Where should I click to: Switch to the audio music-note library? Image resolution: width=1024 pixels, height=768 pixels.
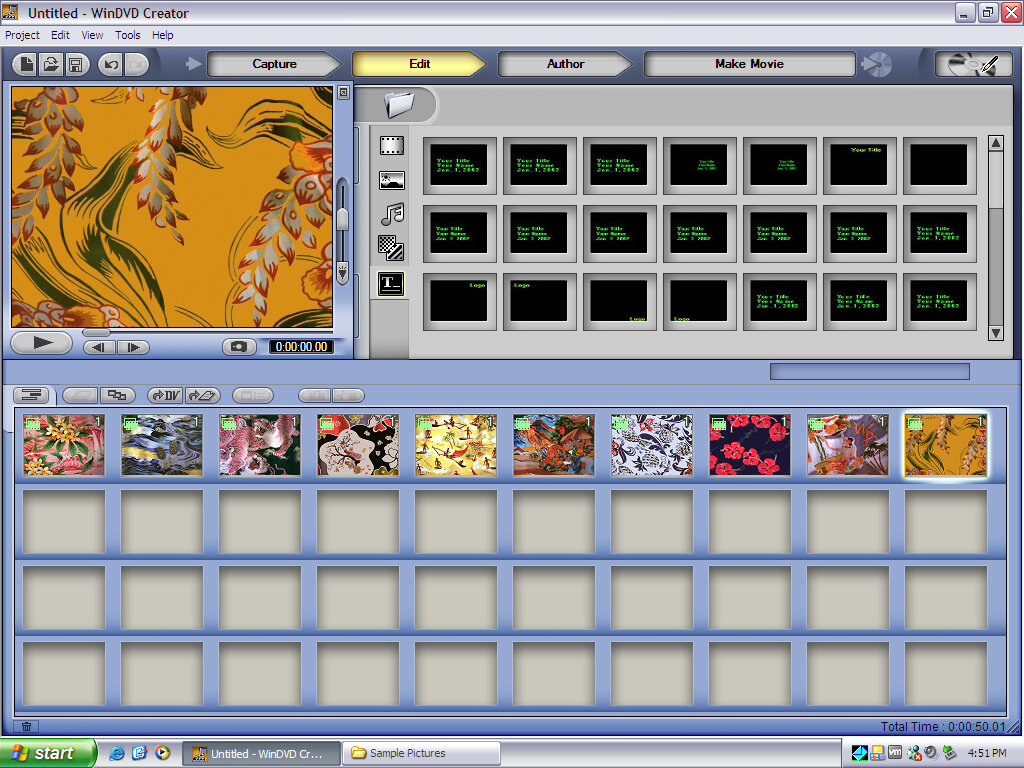391,214
